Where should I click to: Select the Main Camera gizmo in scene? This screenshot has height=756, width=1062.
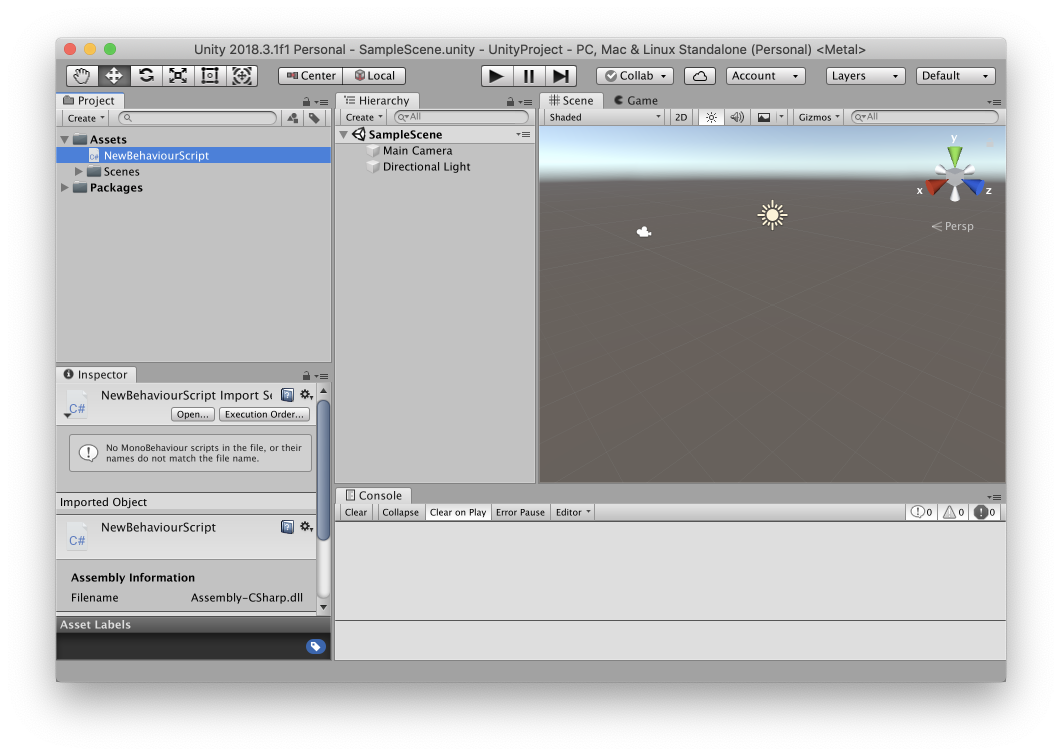(644, 232)
